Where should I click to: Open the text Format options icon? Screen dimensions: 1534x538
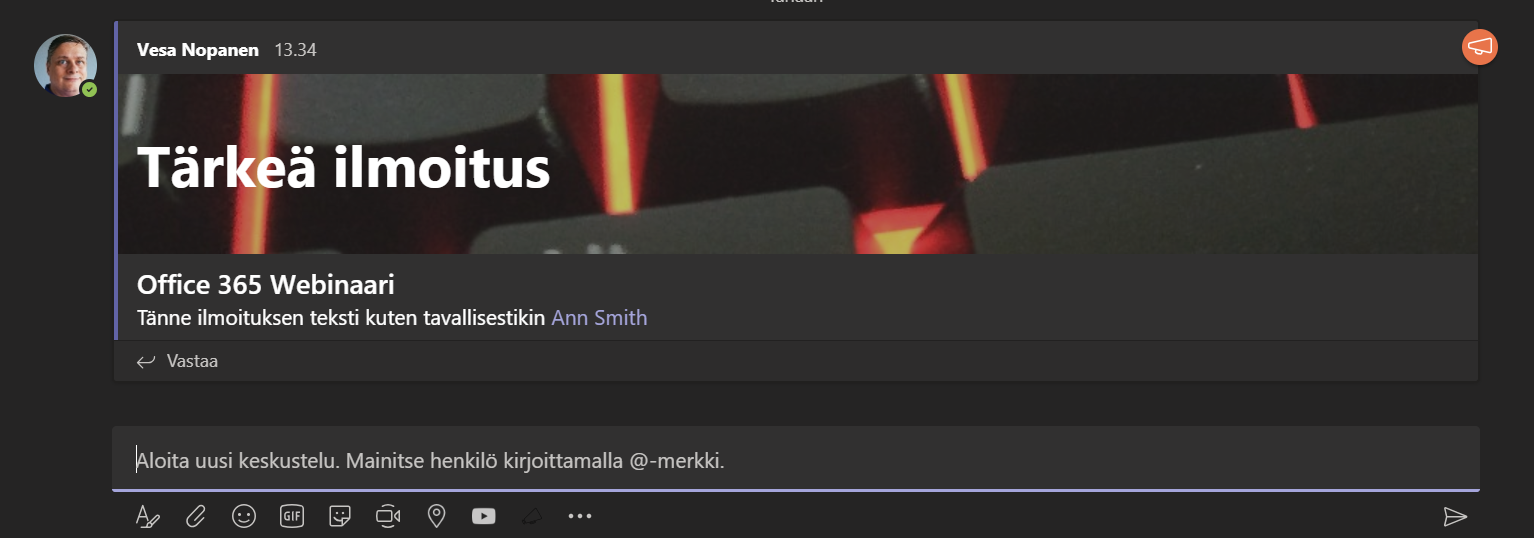147,516
